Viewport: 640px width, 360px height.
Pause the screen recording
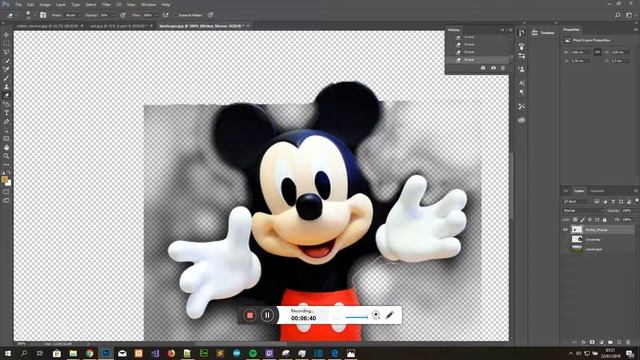(x=267, y=315)
